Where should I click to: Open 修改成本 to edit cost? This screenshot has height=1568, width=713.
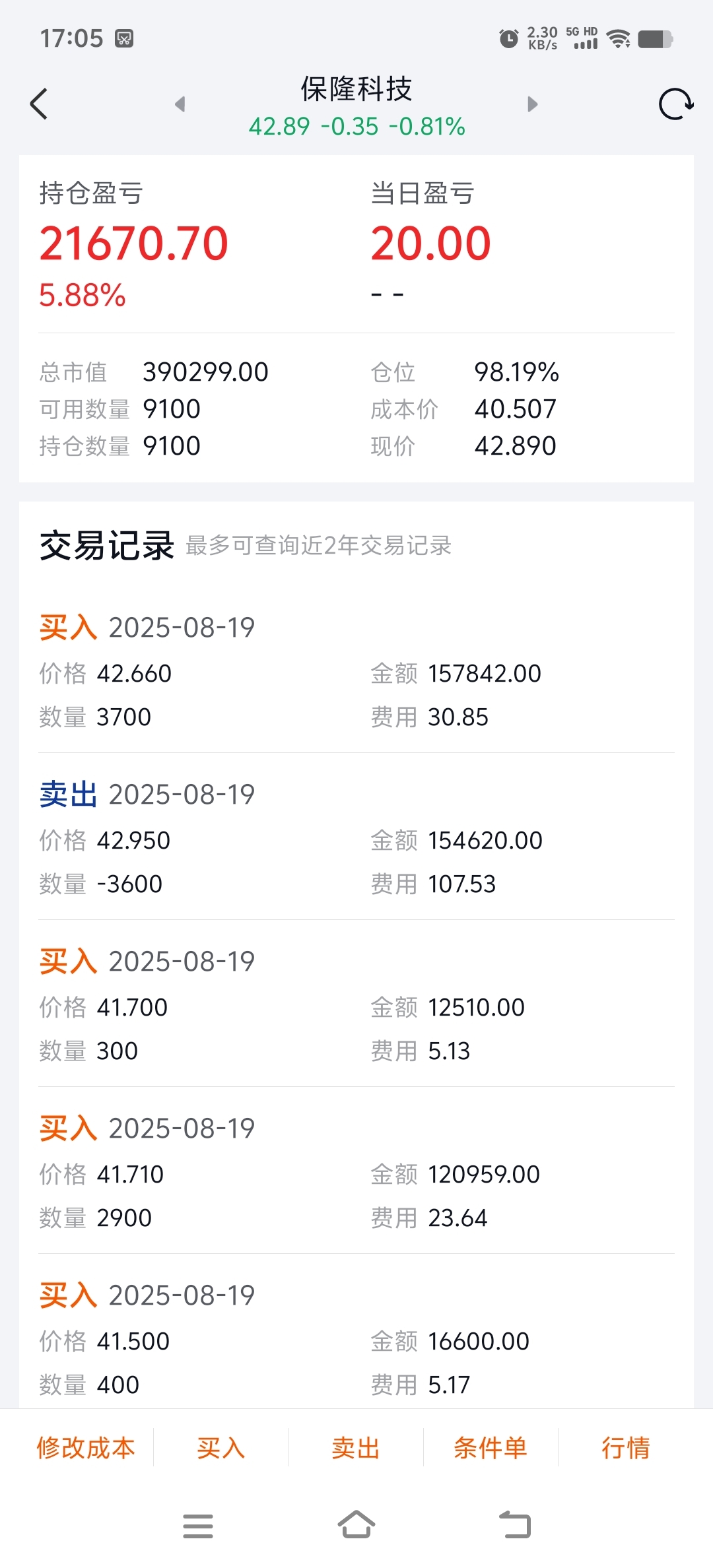tap(86, 1448)
